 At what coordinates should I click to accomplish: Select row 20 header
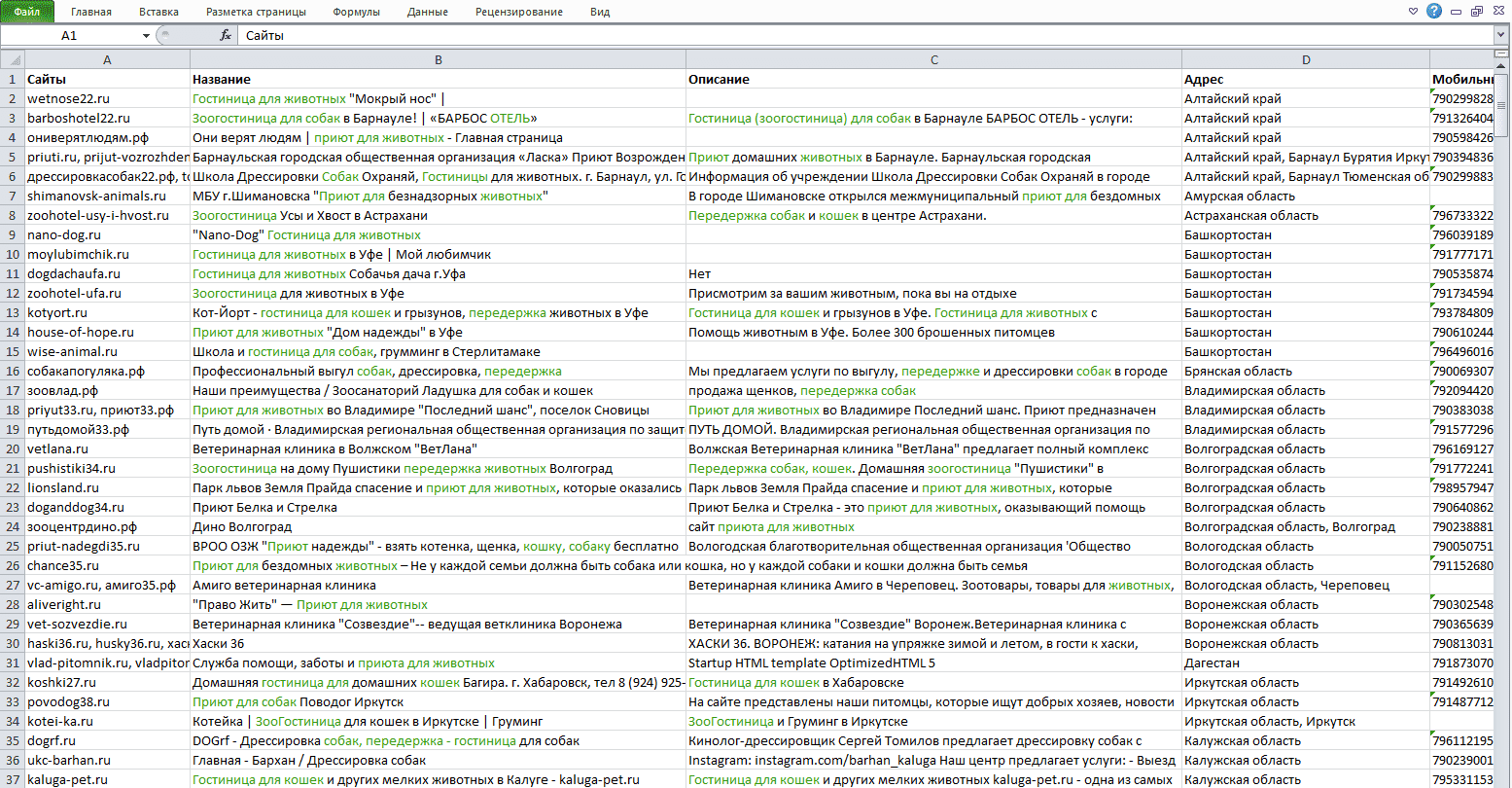[x=12, y=448]
